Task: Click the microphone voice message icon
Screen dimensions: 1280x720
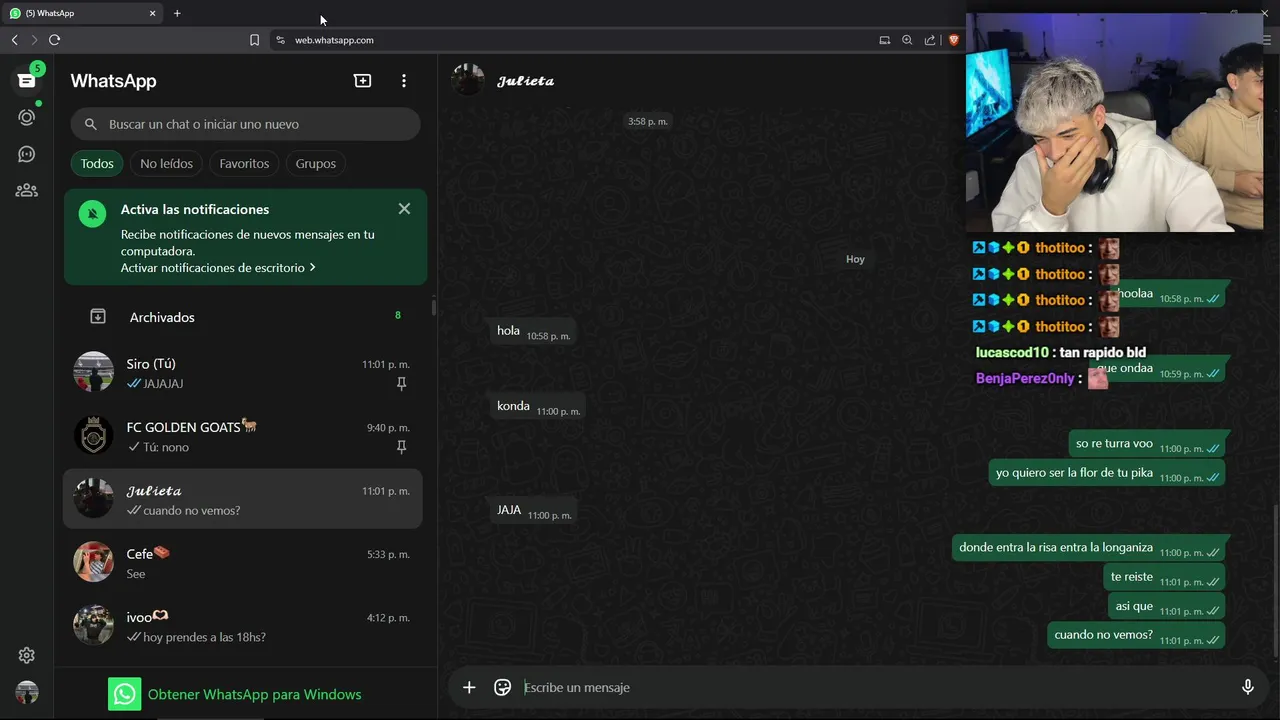Action: (x=1248, y=687)
